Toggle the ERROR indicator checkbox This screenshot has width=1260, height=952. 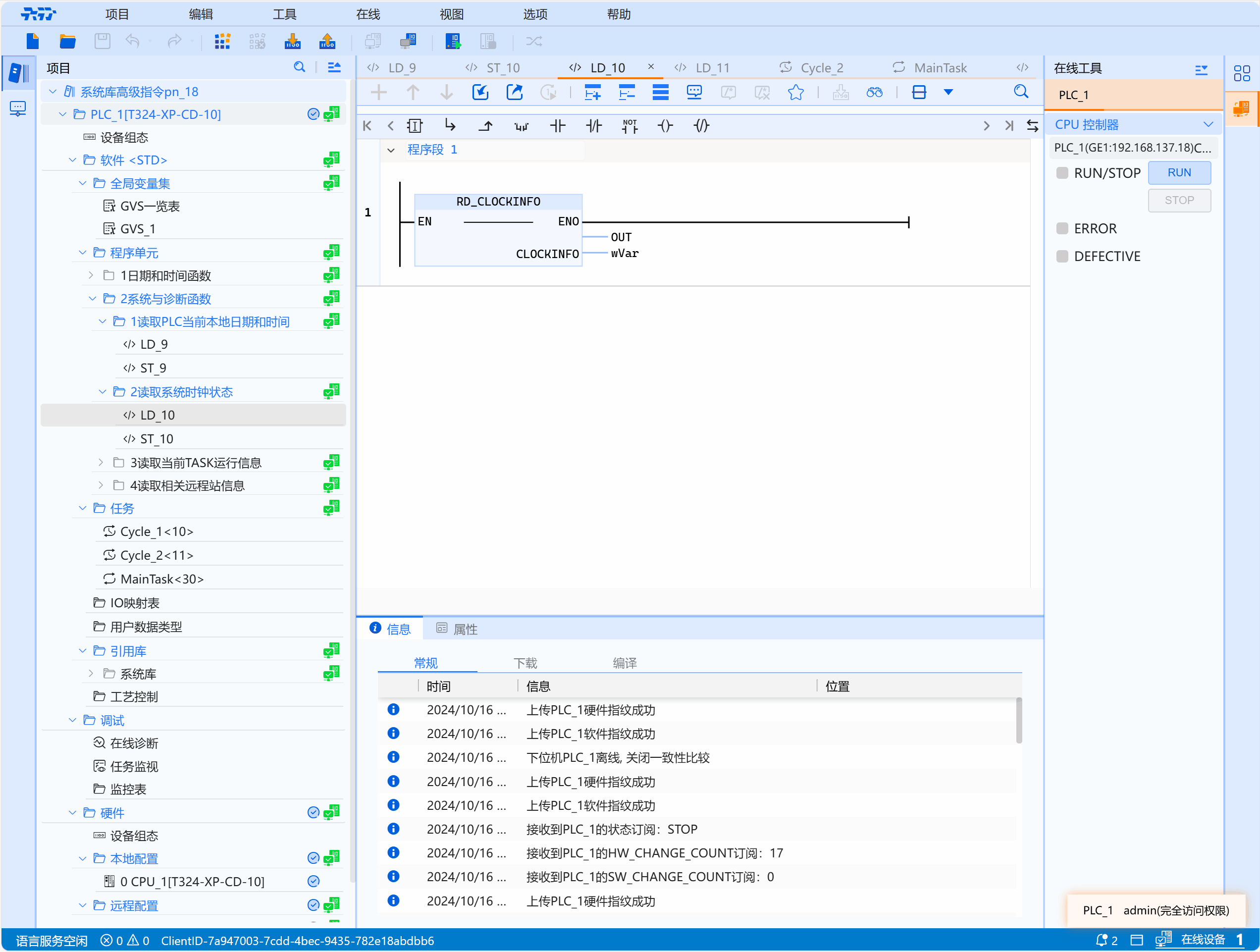coord(1062,228)
